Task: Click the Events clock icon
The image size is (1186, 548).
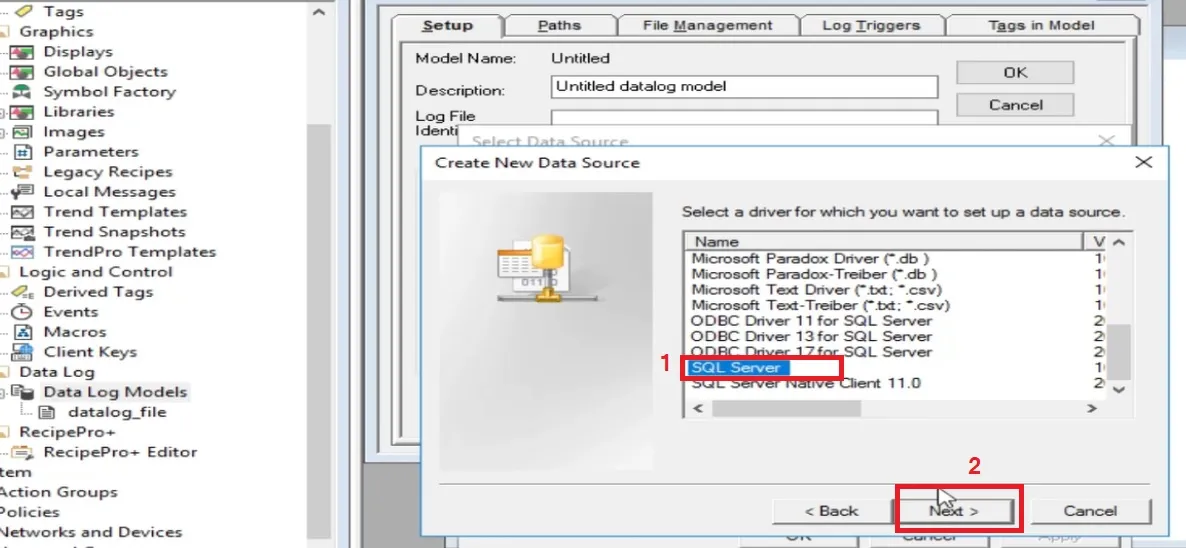Action: tap(24, 312)
